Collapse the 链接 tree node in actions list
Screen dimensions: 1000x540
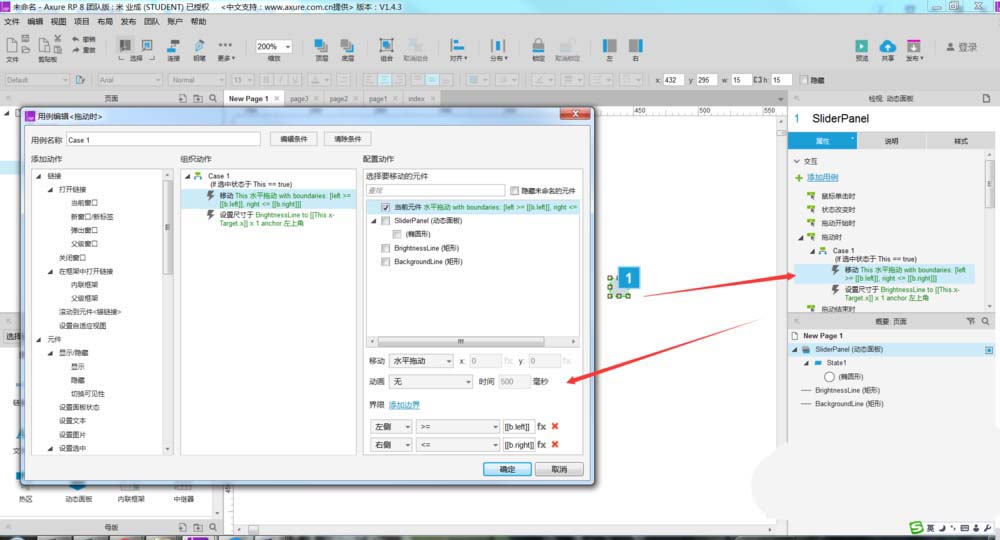(x=39, y=176)
